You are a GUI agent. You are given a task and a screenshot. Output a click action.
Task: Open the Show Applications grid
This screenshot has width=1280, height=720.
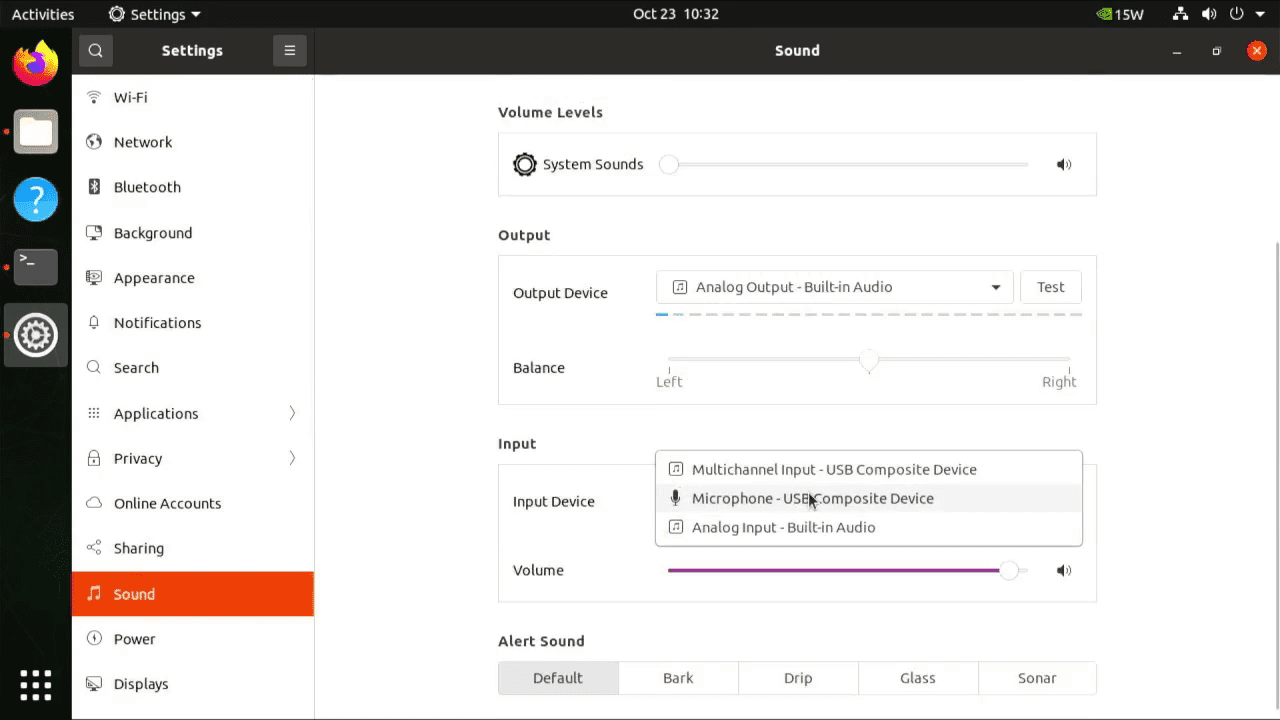click(x=35, y=685)
